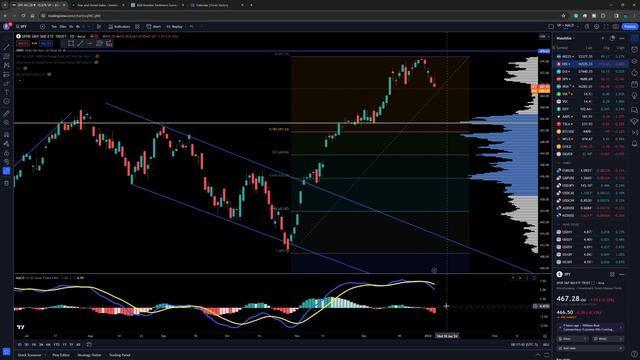Screen dimensions: 640x360
Task: Select the YTD date range
Action: click(56, 344)
